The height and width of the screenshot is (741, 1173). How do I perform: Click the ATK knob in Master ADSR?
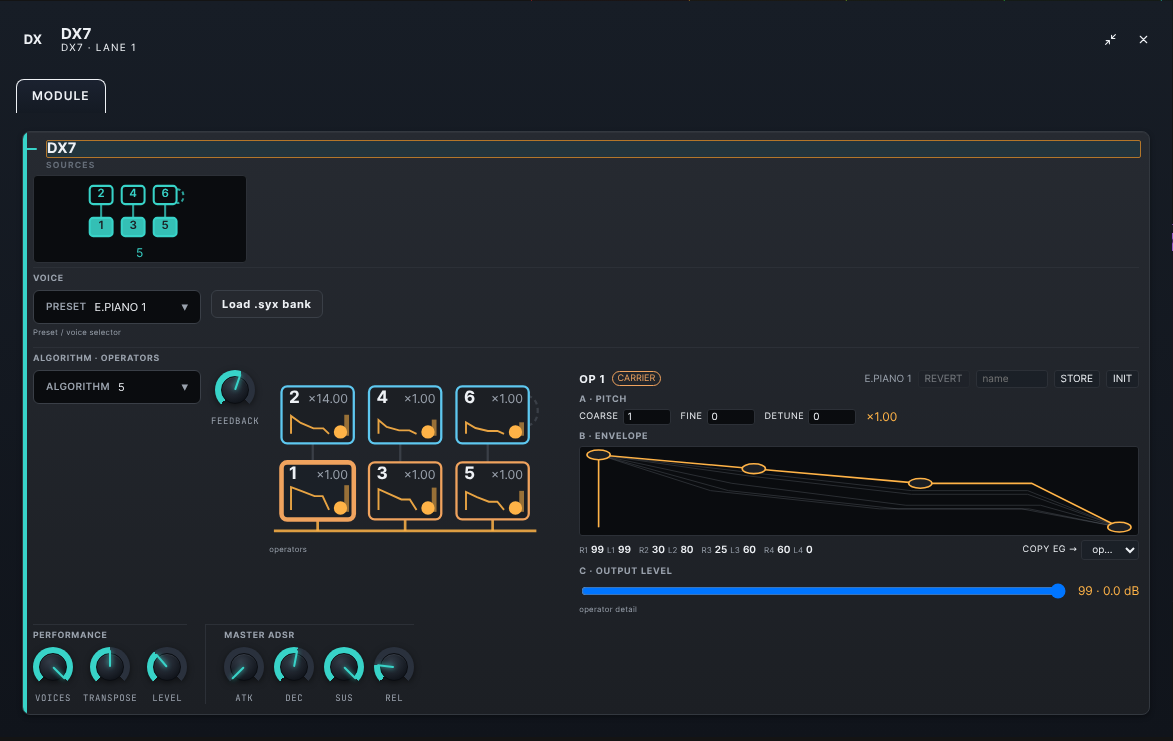click(x=244, y=667)
